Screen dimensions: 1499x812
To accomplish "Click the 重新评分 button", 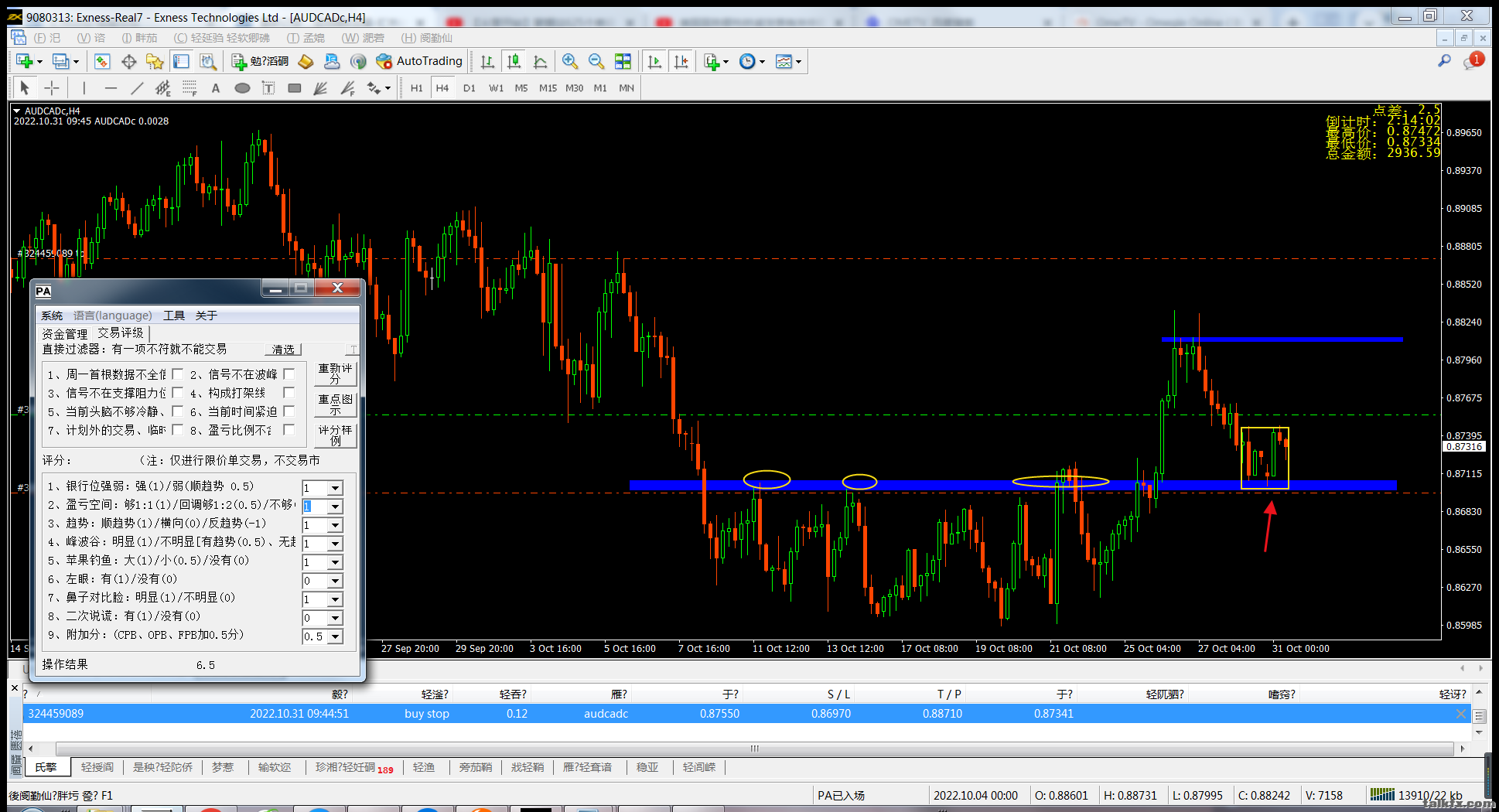I will [x=335, y=374].
